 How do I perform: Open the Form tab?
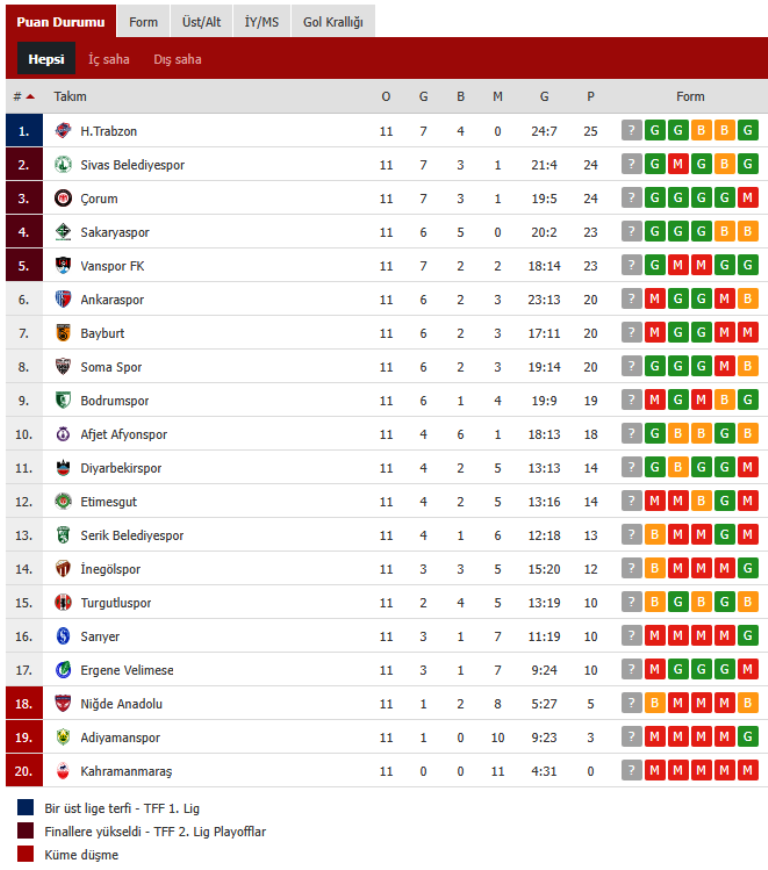click(x=143, y=22)
